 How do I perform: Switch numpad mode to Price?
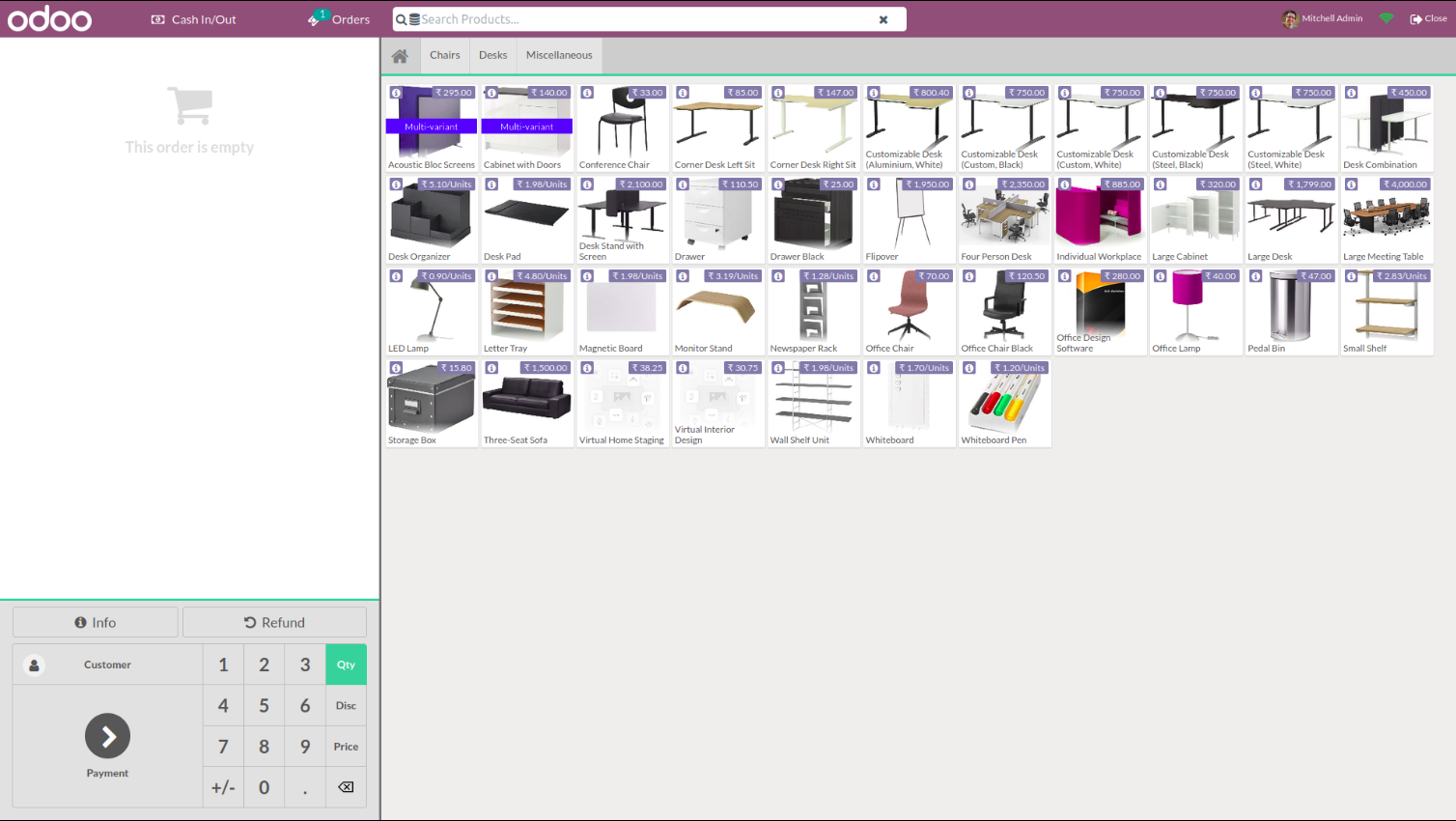(x=346, y=747)
